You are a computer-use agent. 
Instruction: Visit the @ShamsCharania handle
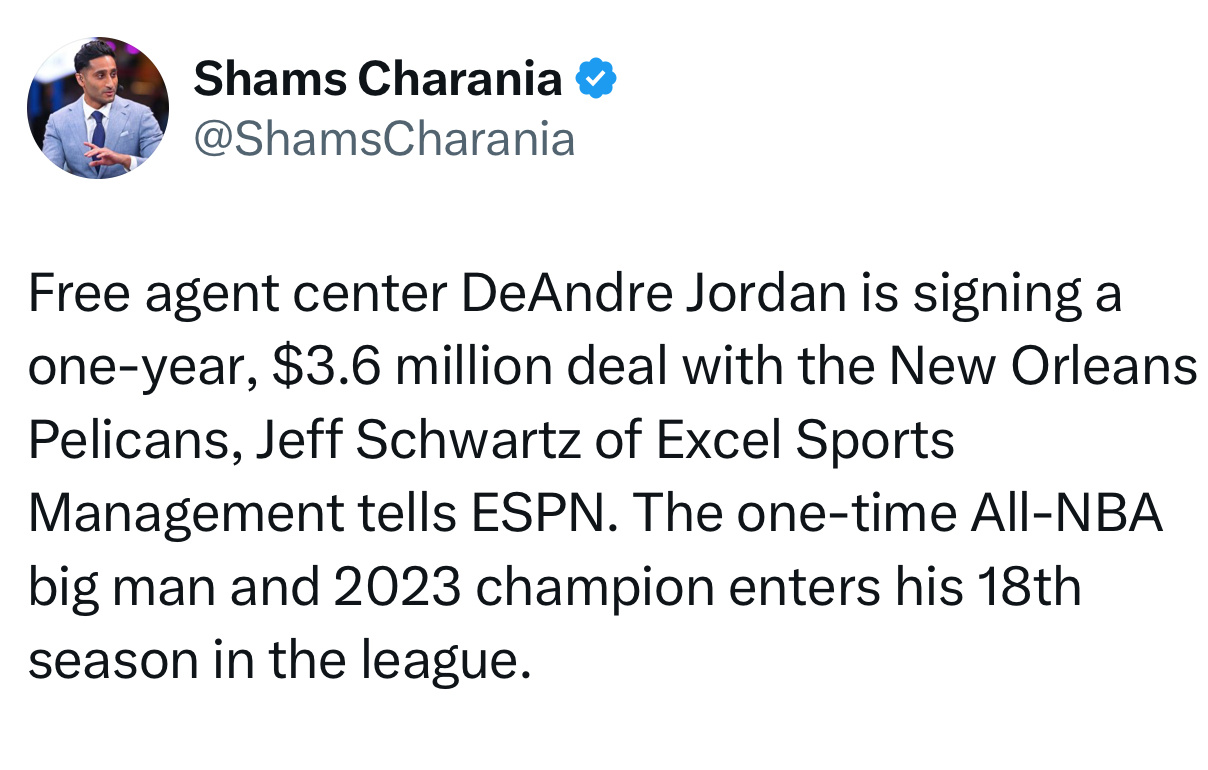[384, 139]
